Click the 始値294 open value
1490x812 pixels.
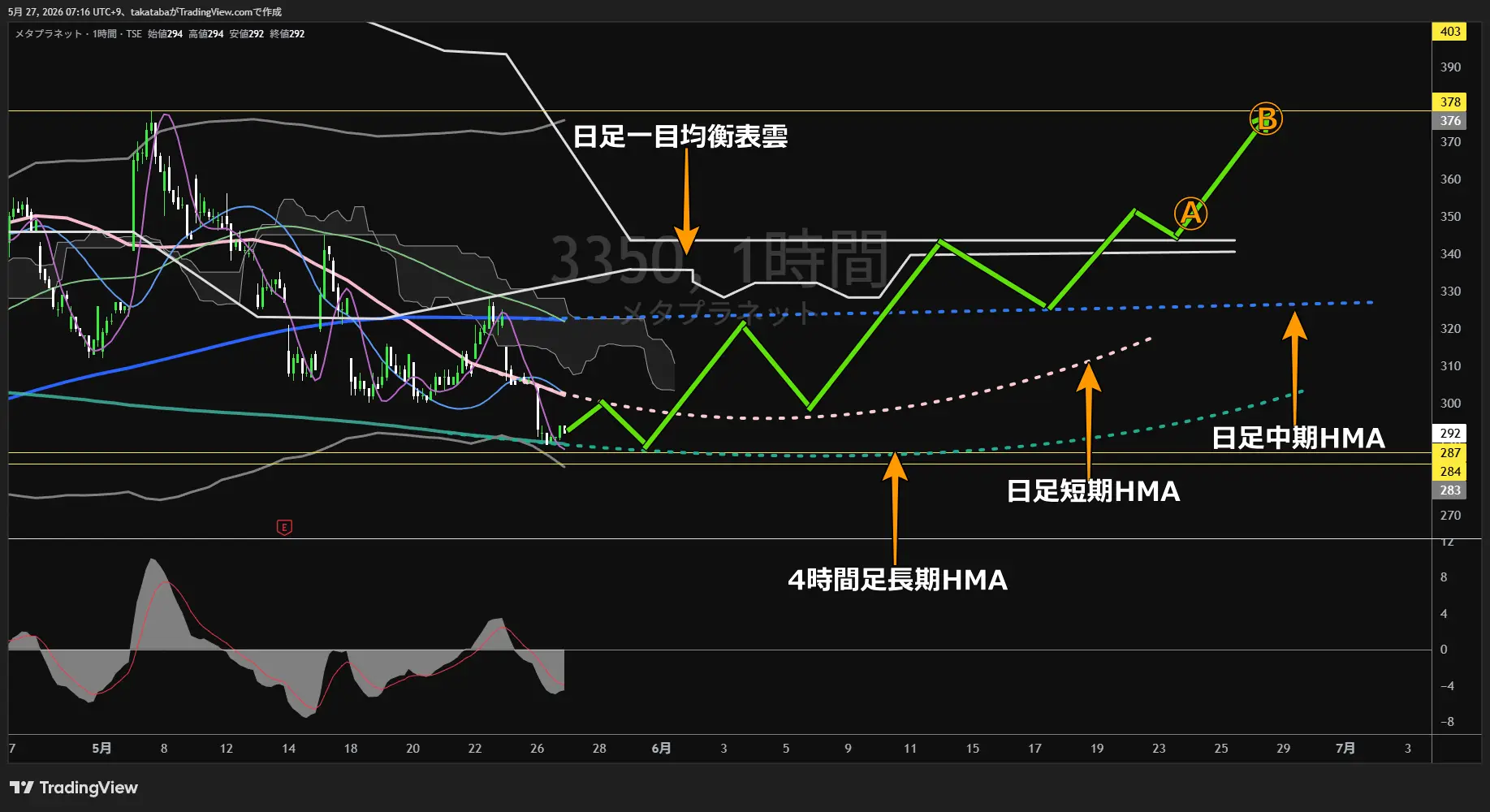tap(165, 34)
